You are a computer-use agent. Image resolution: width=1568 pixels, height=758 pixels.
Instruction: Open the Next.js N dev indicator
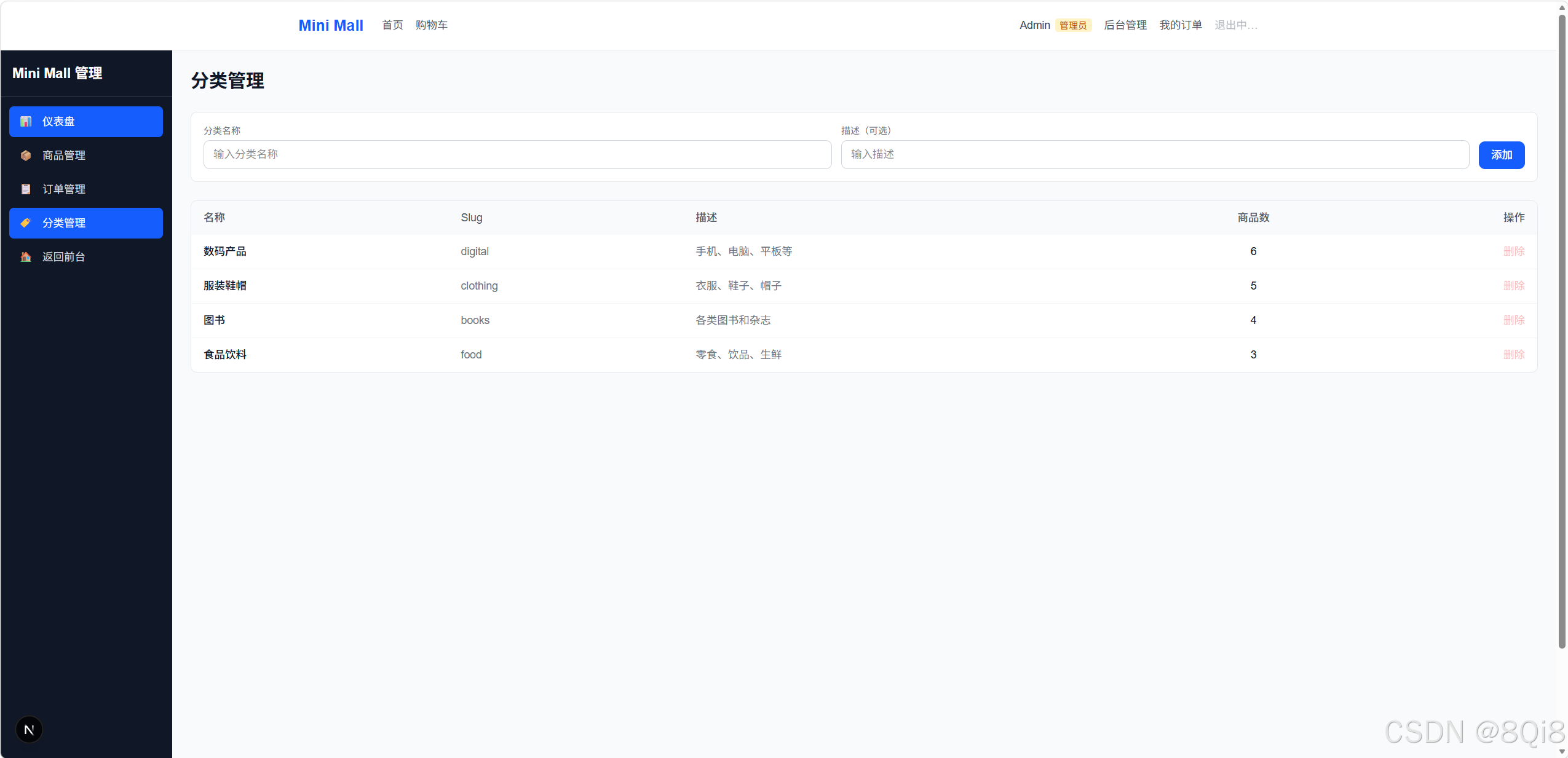(x=29, y=730)
